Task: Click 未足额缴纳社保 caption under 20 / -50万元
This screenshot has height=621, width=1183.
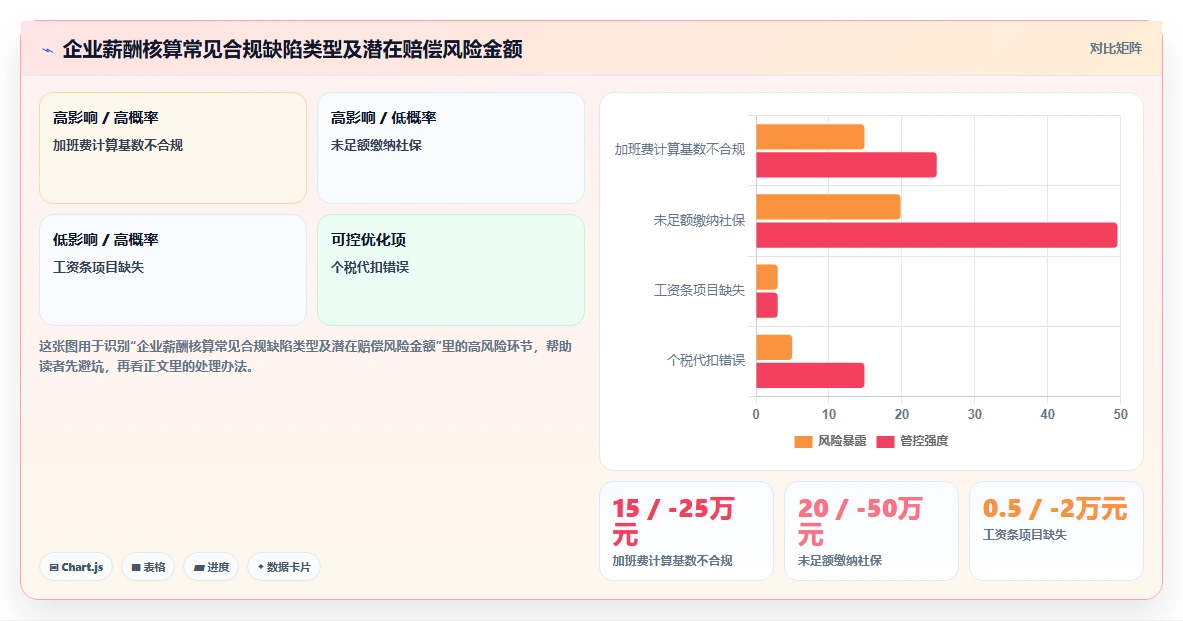Action: 840,561
